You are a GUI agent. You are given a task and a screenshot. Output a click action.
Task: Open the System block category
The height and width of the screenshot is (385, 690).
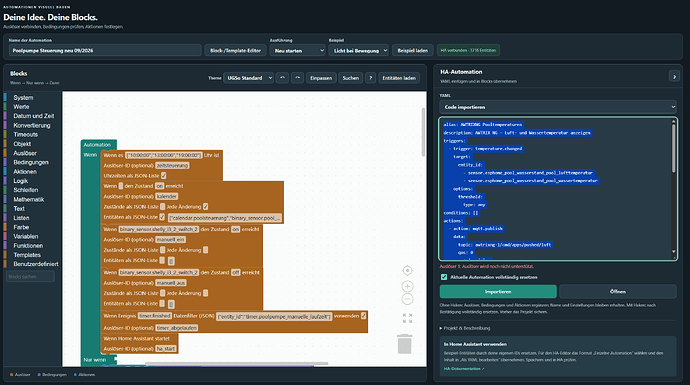coord(23,98)
